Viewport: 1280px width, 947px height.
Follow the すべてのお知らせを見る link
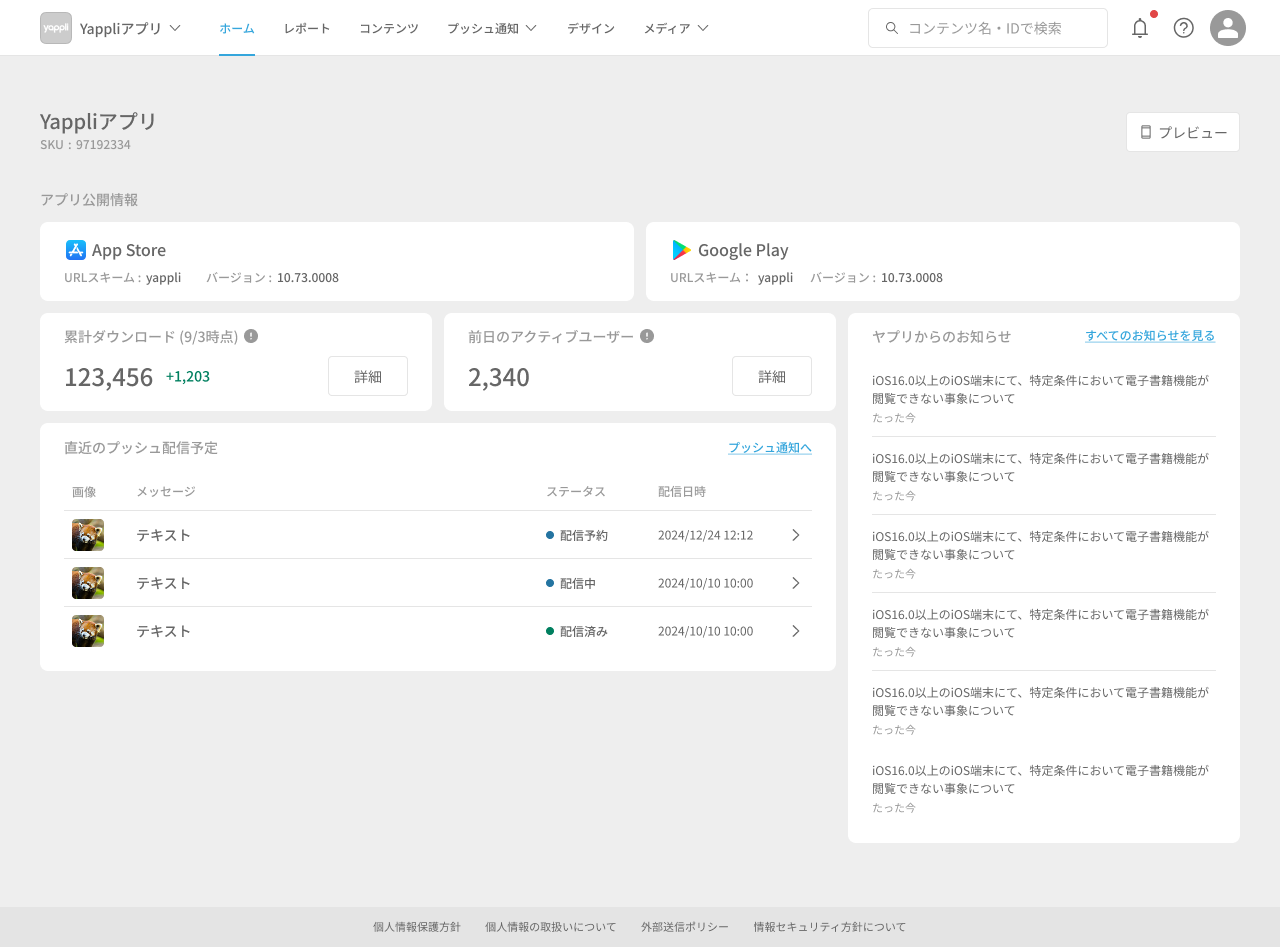[1151, 336]
